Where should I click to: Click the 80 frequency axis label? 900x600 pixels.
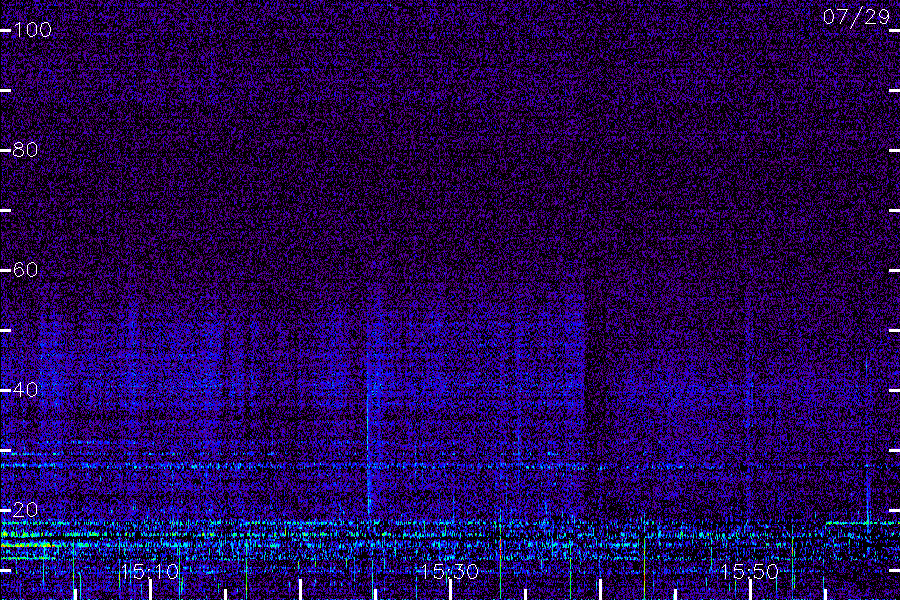[25, 150]
